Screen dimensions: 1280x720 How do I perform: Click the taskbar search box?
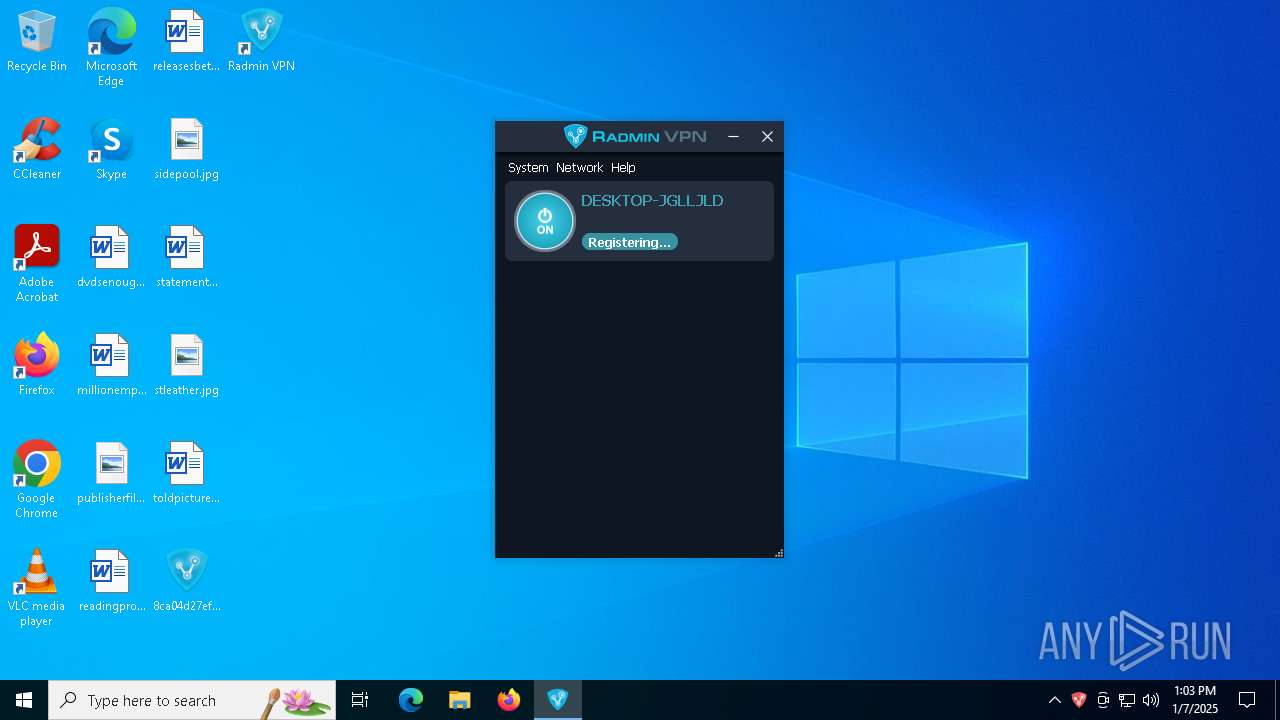pyautogui.click(x=192, y=700)
